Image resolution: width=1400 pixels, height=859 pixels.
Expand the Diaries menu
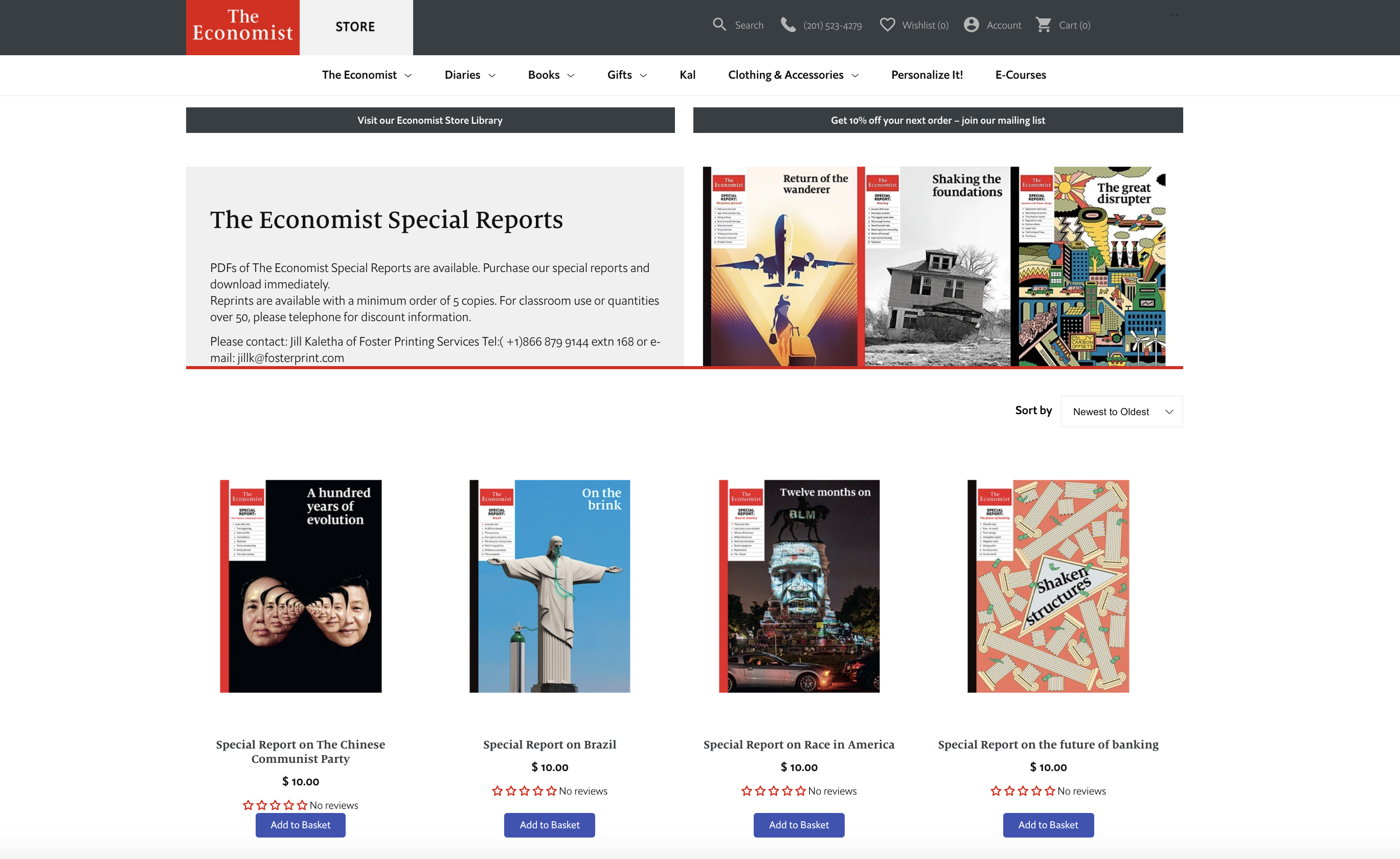point(470,75)
